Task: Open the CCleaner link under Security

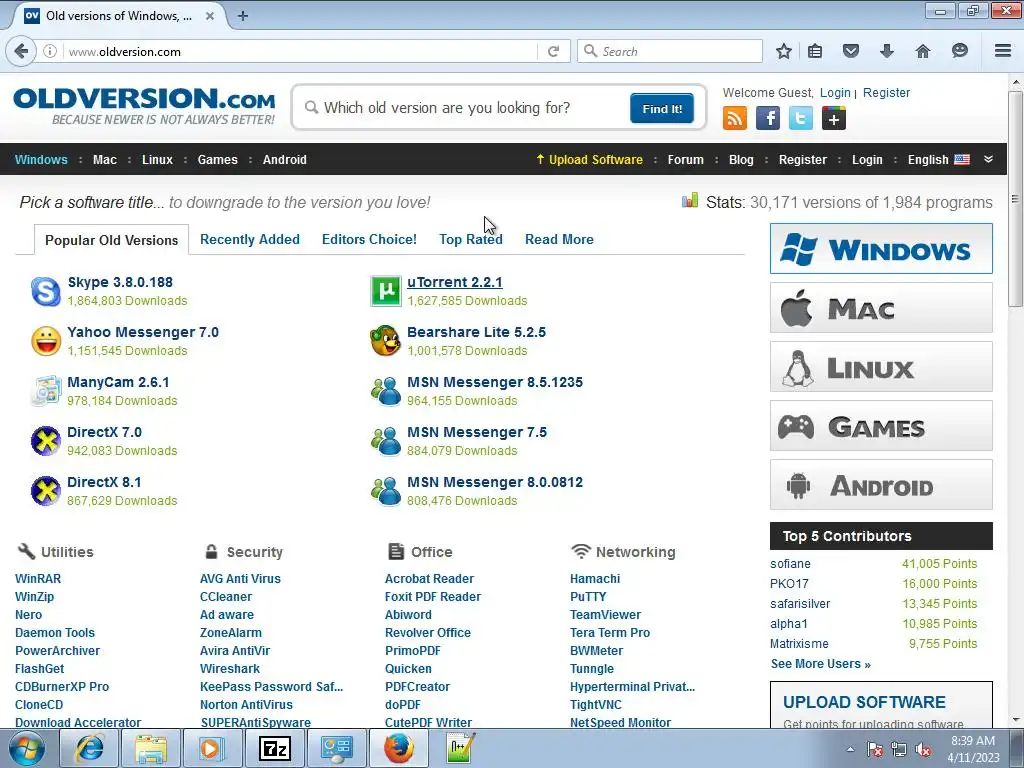Action: (x=226, y=597)
